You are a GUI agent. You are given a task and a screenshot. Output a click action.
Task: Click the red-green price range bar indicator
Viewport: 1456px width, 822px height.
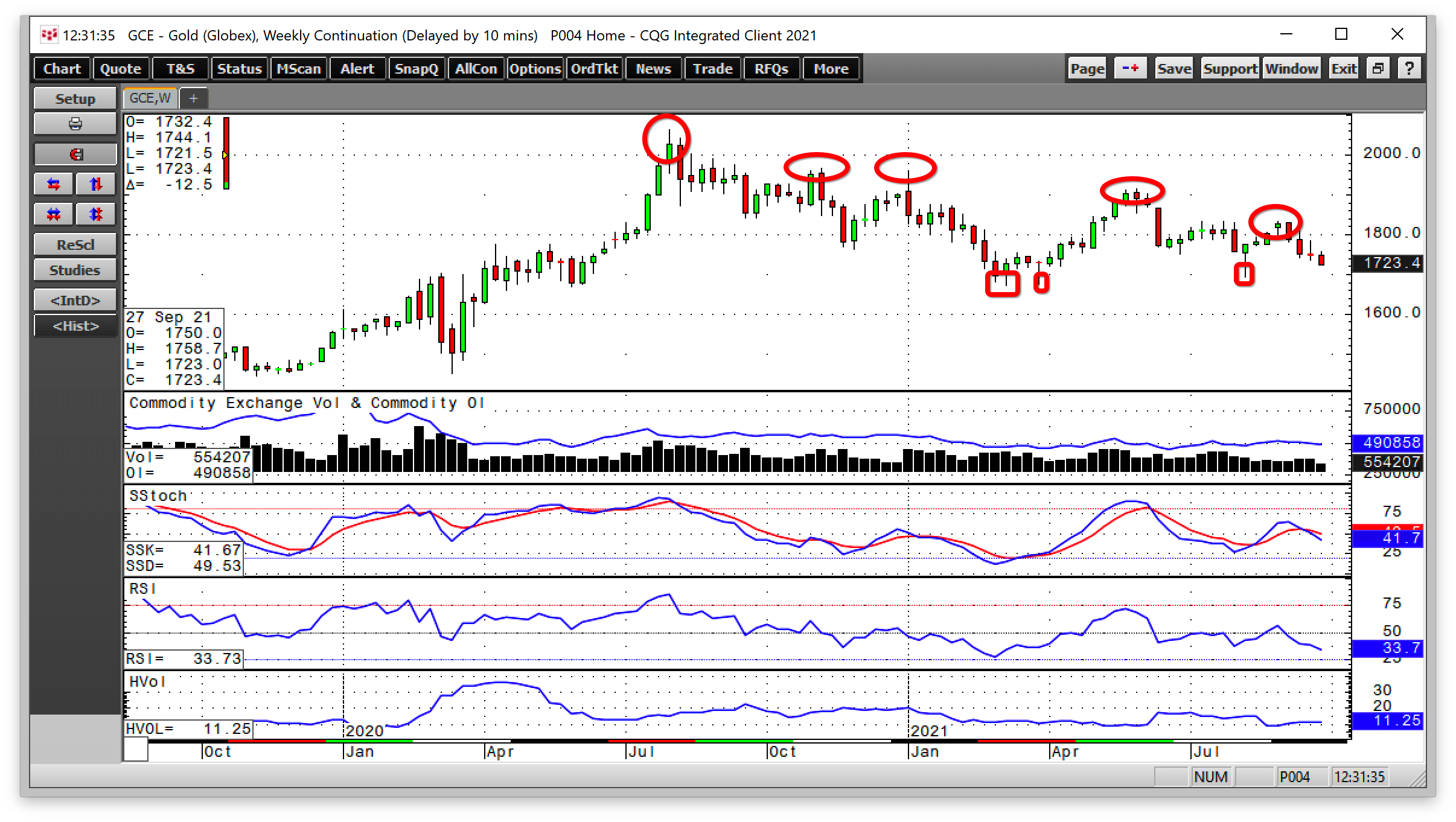tap(226, 153)
